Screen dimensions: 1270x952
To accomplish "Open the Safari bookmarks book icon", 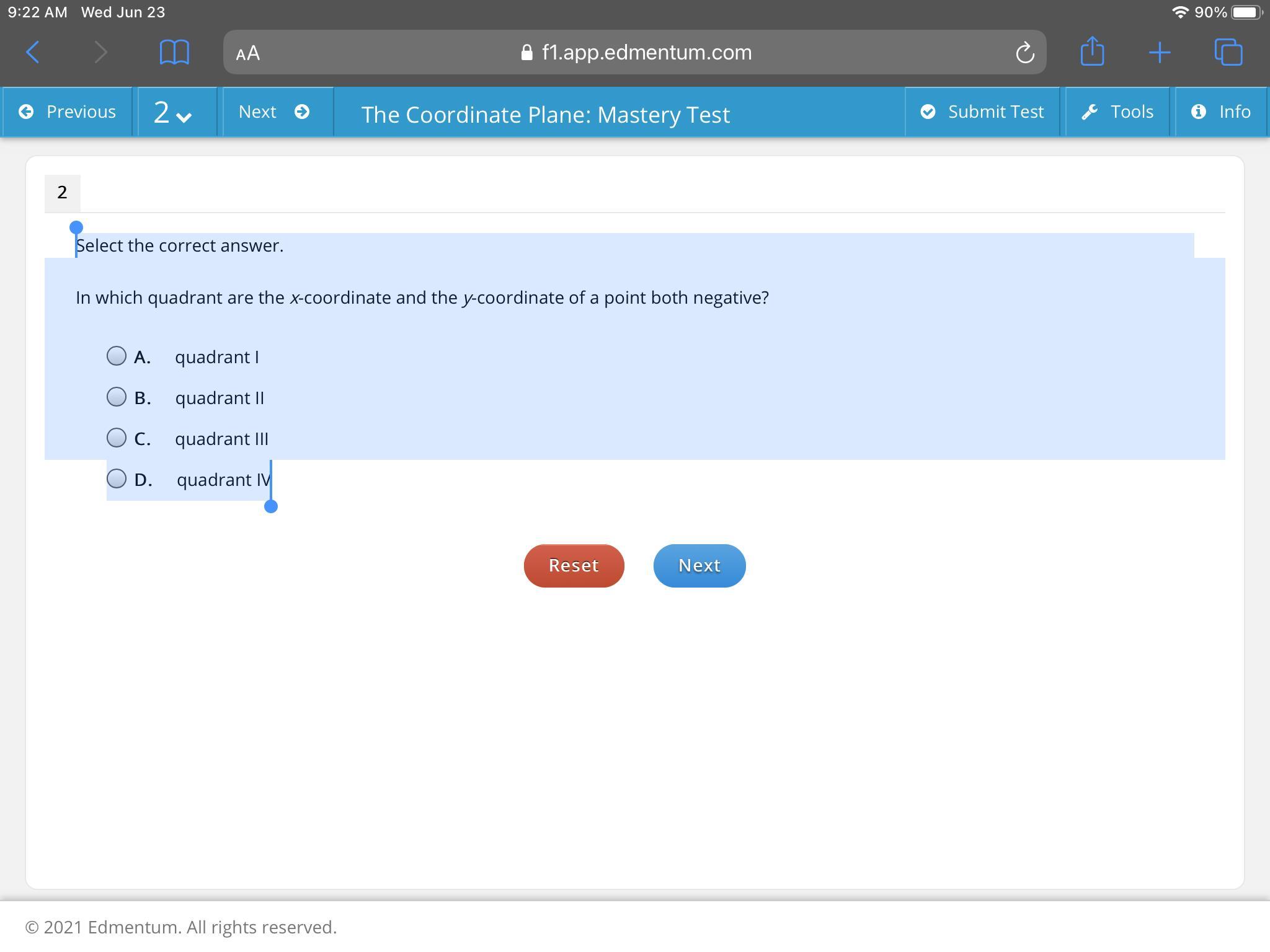I will 174,52.
